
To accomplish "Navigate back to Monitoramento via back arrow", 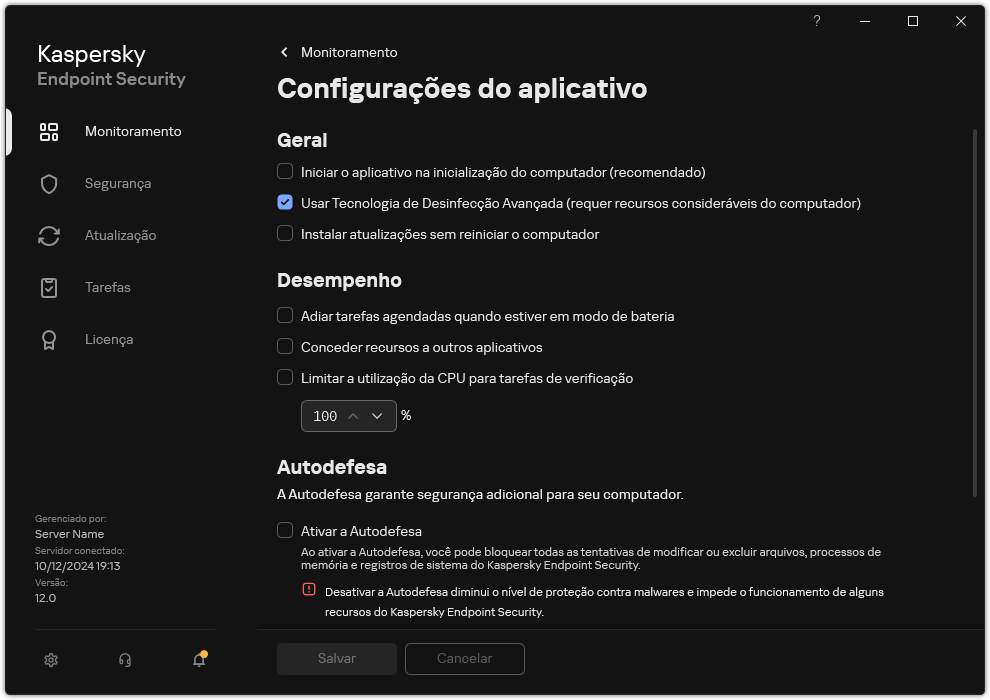I will point(283,52).
